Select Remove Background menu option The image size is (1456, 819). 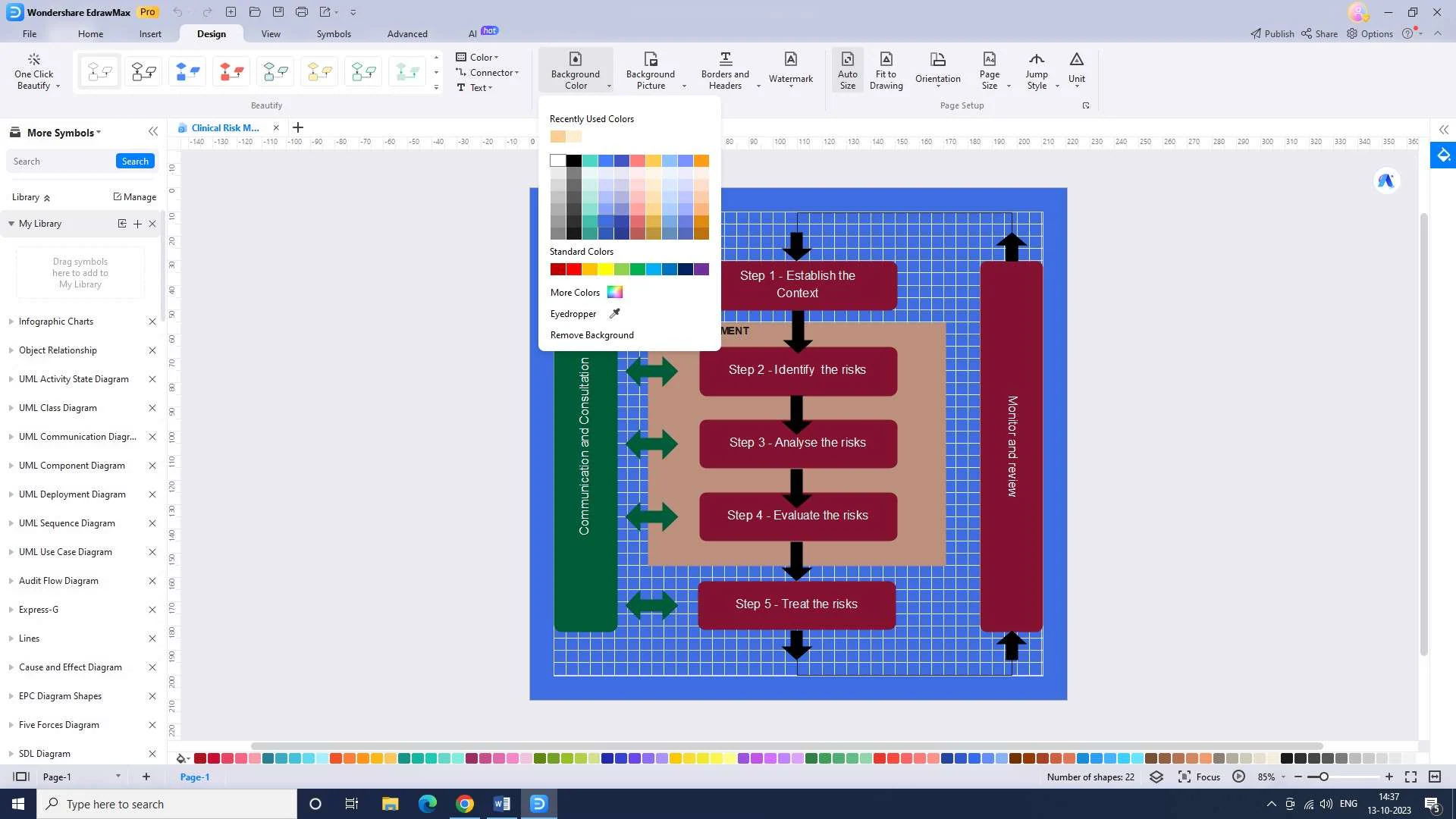pos(591,335)
